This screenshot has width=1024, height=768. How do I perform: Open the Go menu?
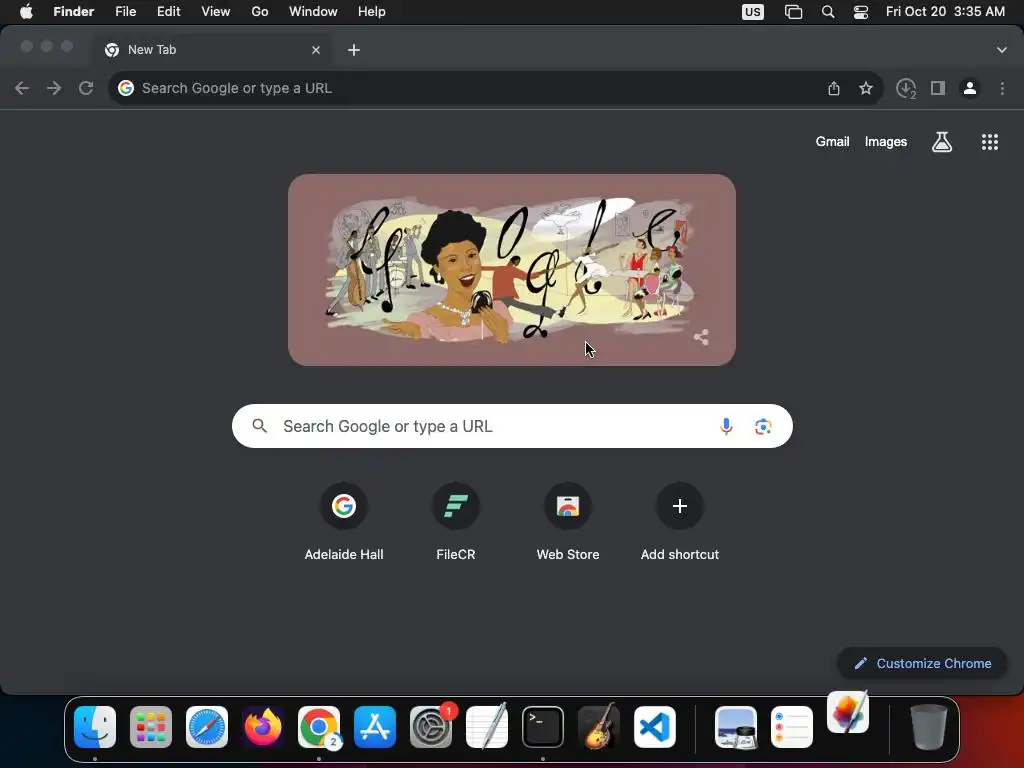pyautogui.click(x=260, y=12)
